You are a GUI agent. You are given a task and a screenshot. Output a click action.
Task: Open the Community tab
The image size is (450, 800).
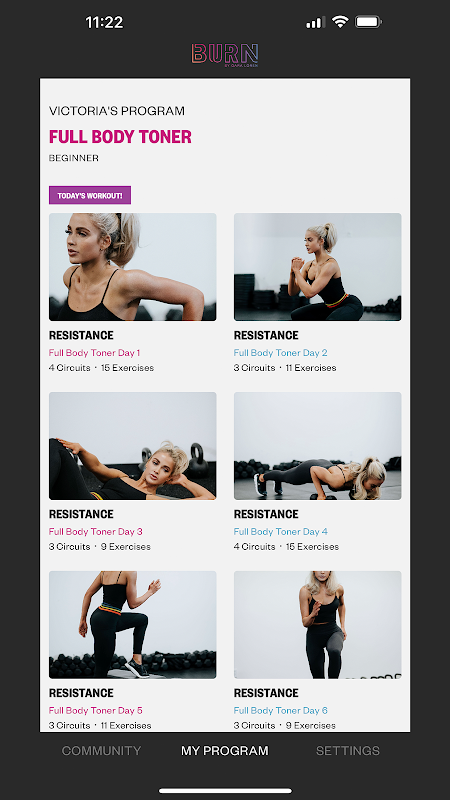[x=102, y=751]
